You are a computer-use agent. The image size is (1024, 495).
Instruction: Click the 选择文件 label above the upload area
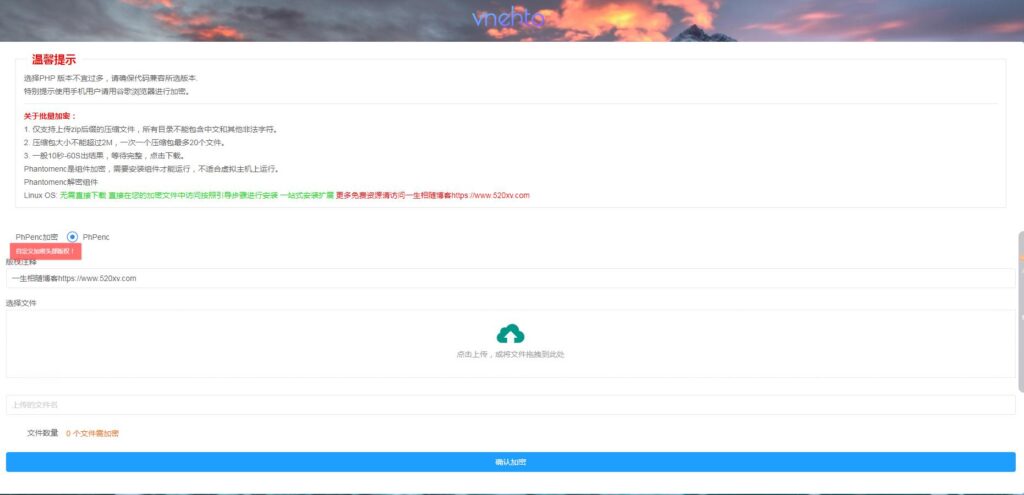tap(21, 302)
